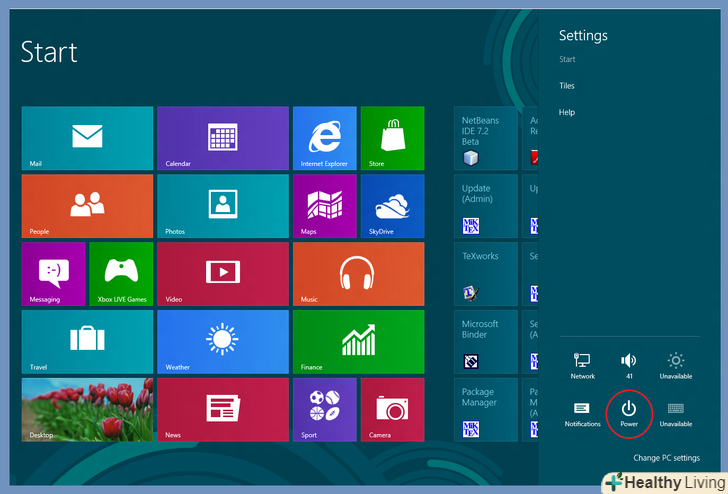Click the Keyboard Unavailable icon
This screenshot has height=494, width=728.
coord(676,412)
